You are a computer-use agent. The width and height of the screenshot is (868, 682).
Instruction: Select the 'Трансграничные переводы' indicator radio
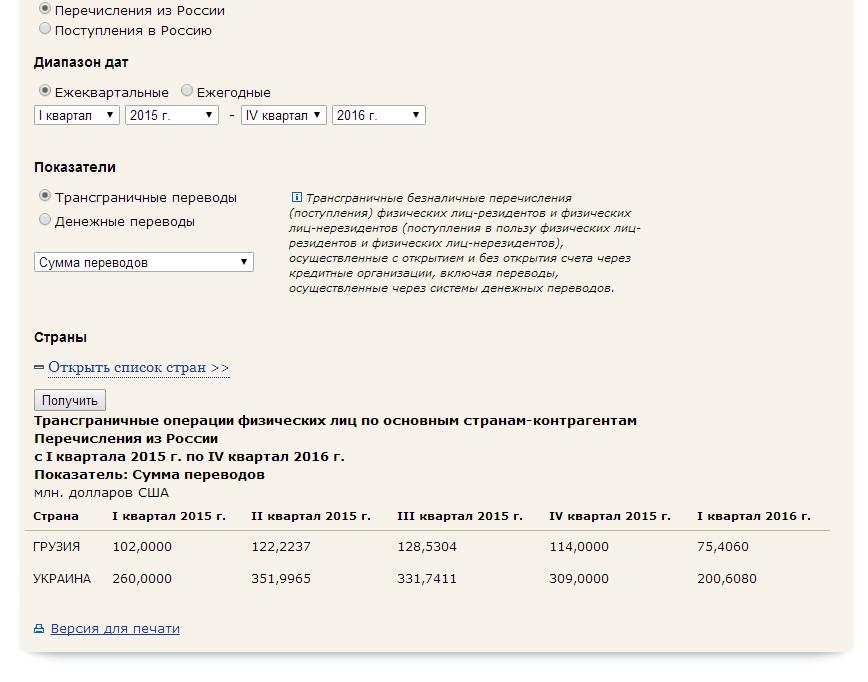(45, 196)
